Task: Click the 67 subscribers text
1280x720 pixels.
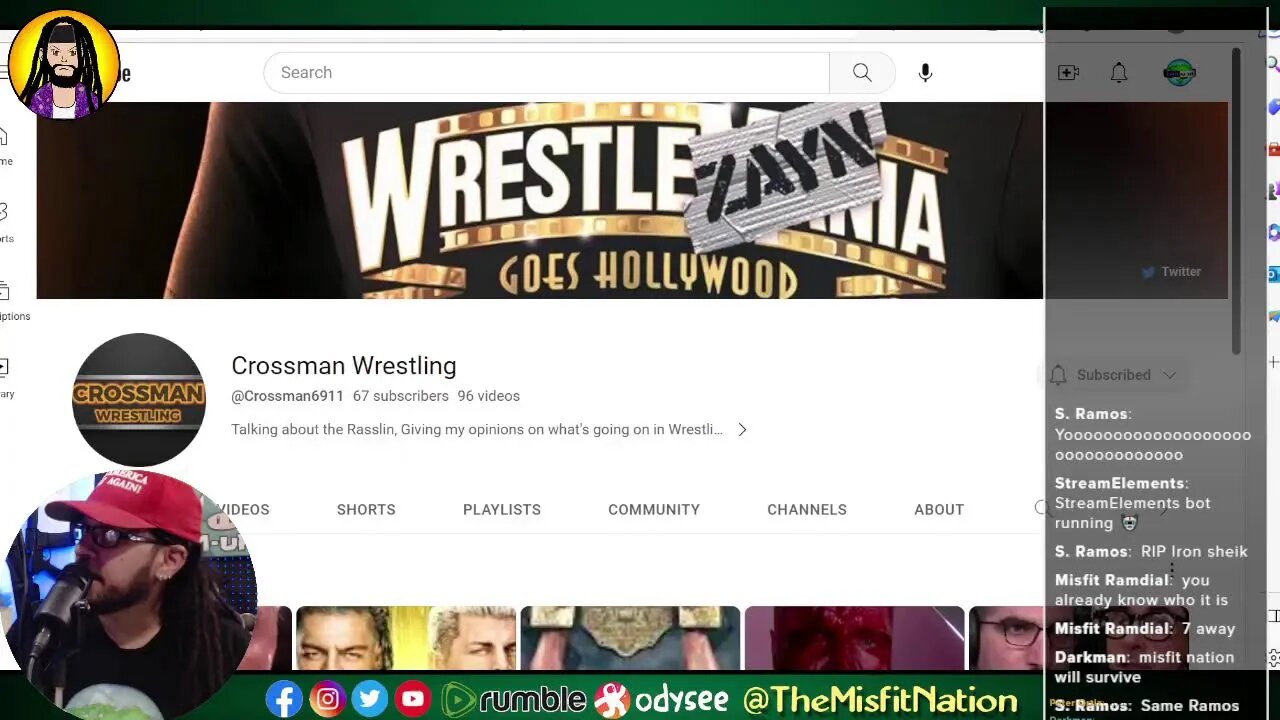Action: point(401,396)
